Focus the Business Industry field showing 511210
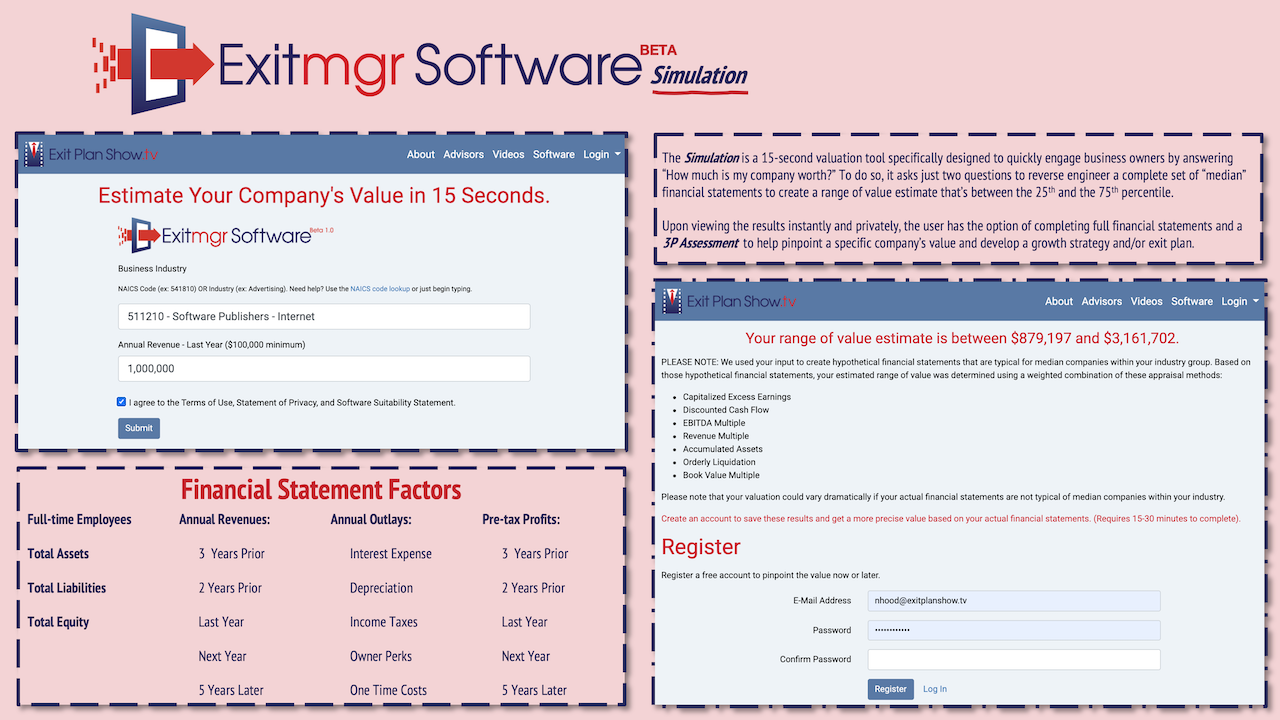 (324, 317)
